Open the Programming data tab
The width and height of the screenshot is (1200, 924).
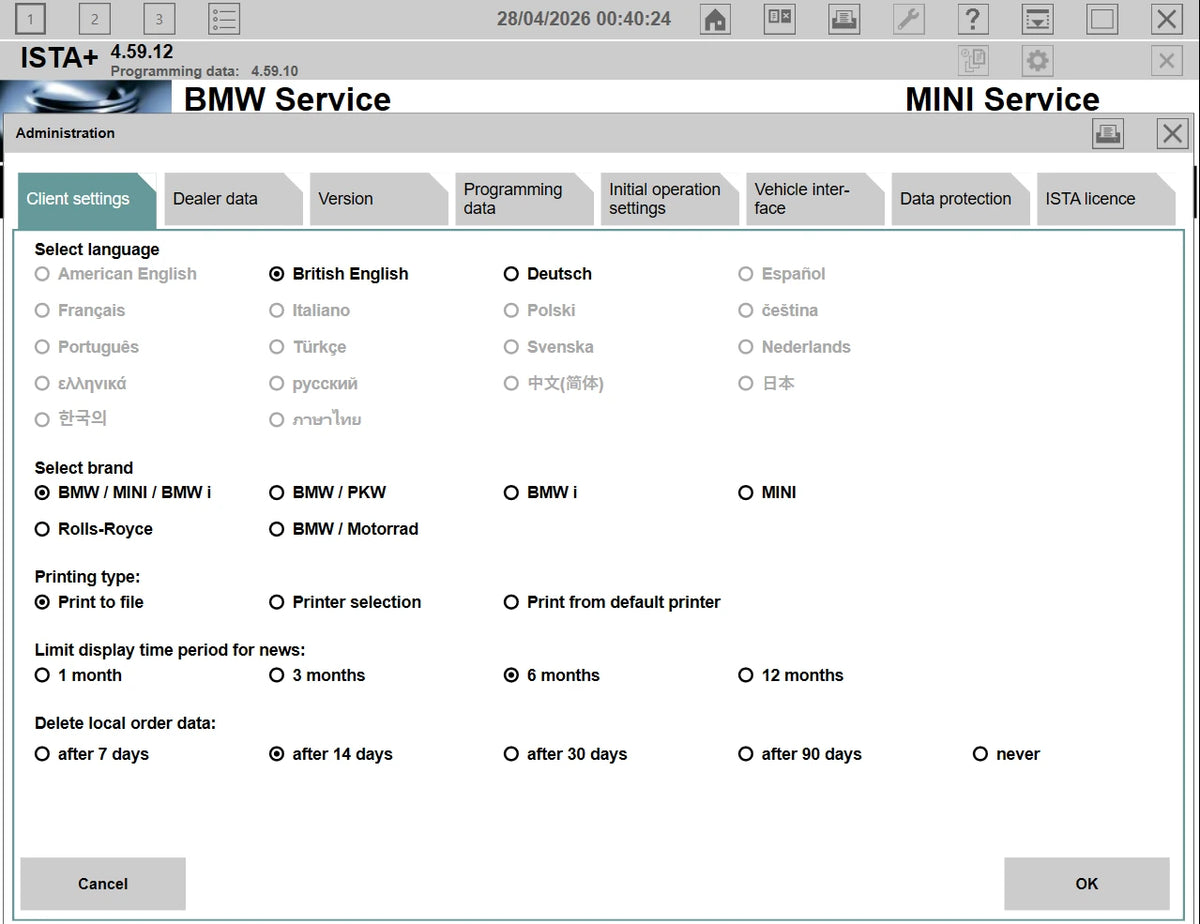coord(524,199)
